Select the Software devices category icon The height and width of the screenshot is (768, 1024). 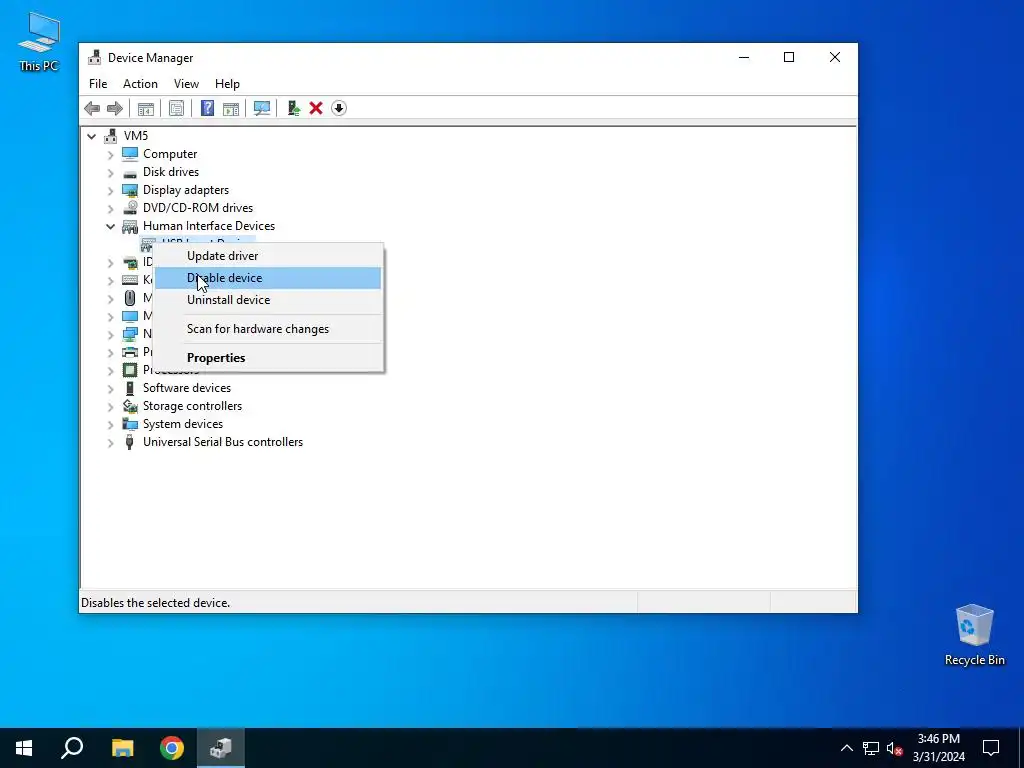[130, 388]
